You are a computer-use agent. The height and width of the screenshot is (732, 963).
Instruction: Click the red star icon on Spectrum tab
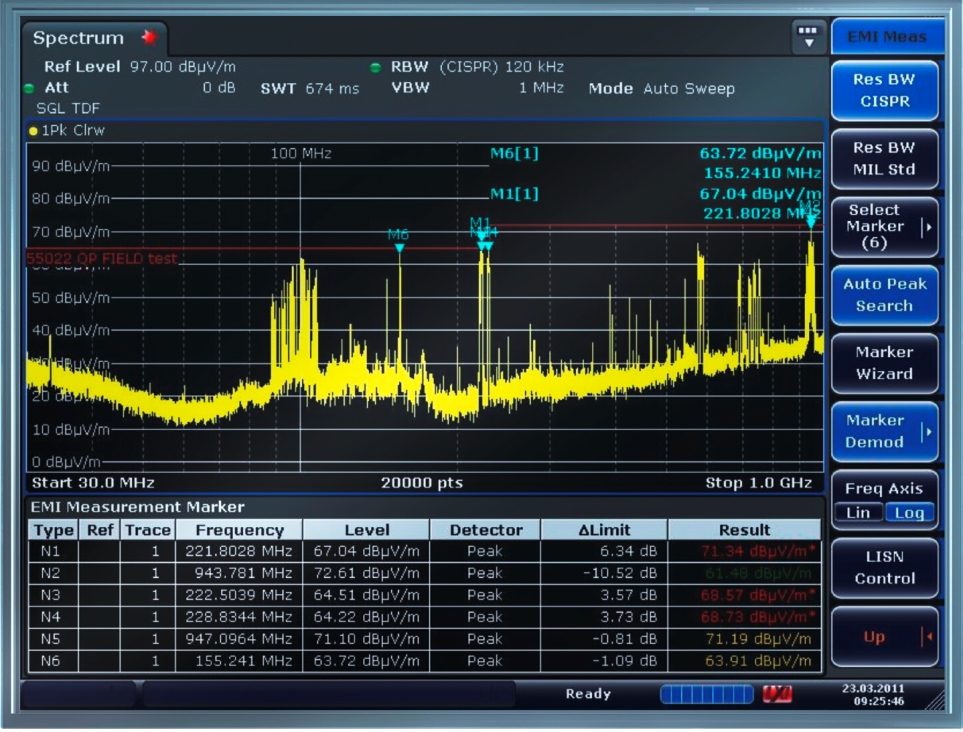[149, 37]
